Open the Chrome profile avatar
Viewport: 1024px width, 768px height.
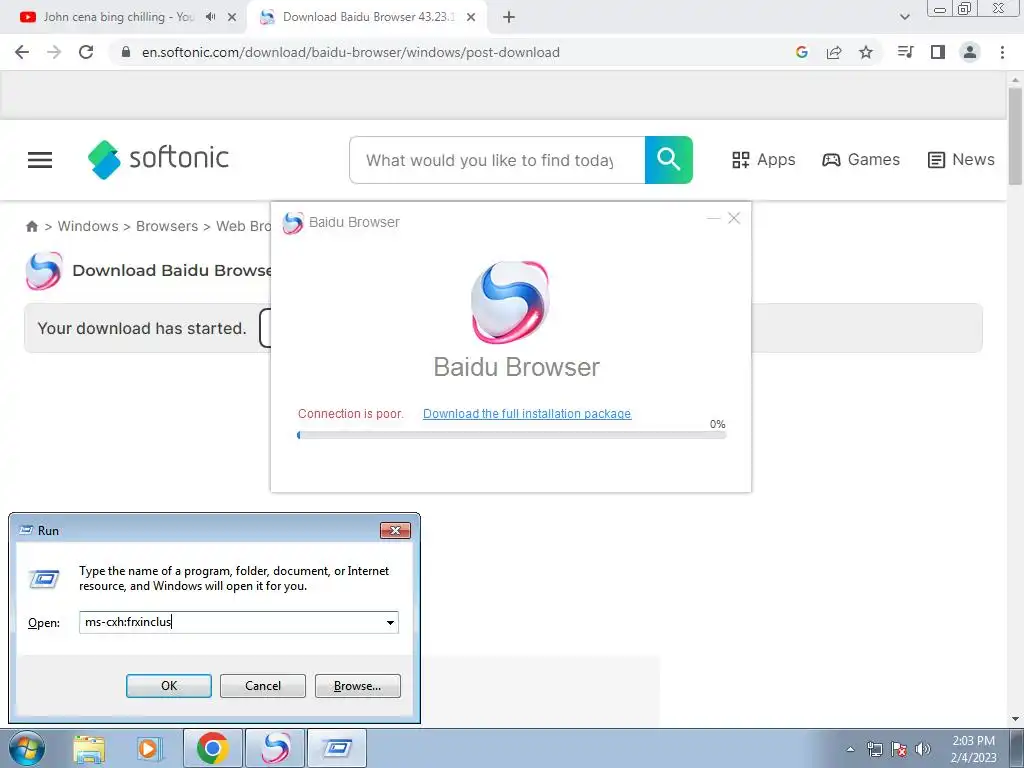click(x=970, y=52)
